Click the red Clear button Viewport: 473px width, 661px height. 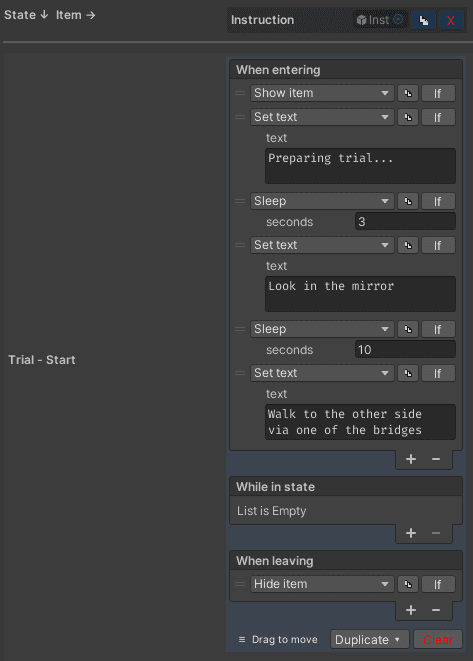coord(438,640)
